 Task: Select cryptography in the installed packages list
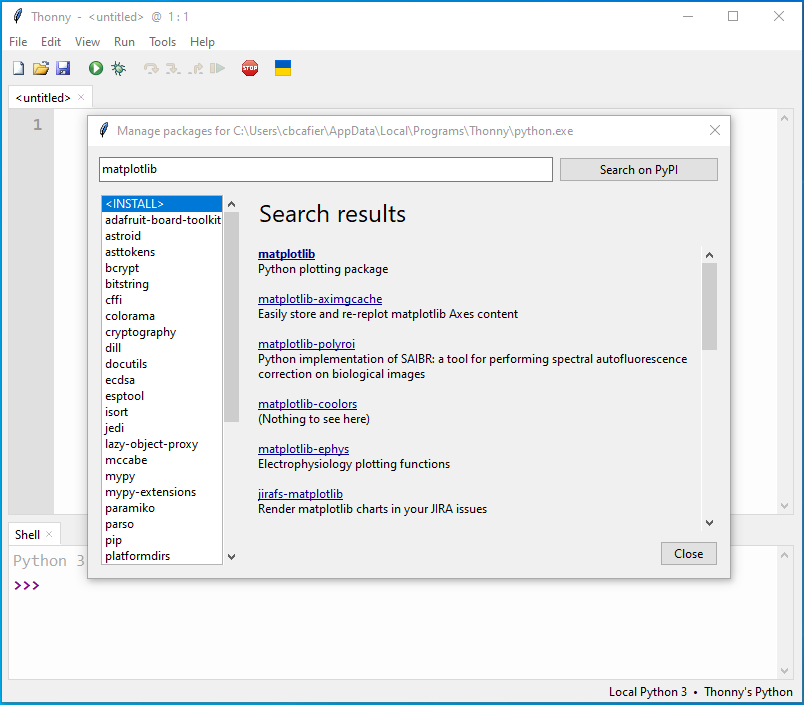coord(140,332)
